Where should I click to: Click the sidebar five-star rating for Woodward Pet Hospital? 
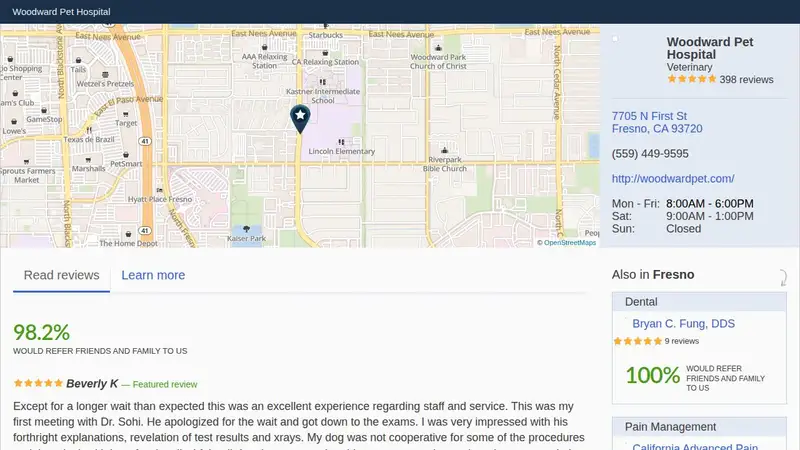tap(692, 79)
